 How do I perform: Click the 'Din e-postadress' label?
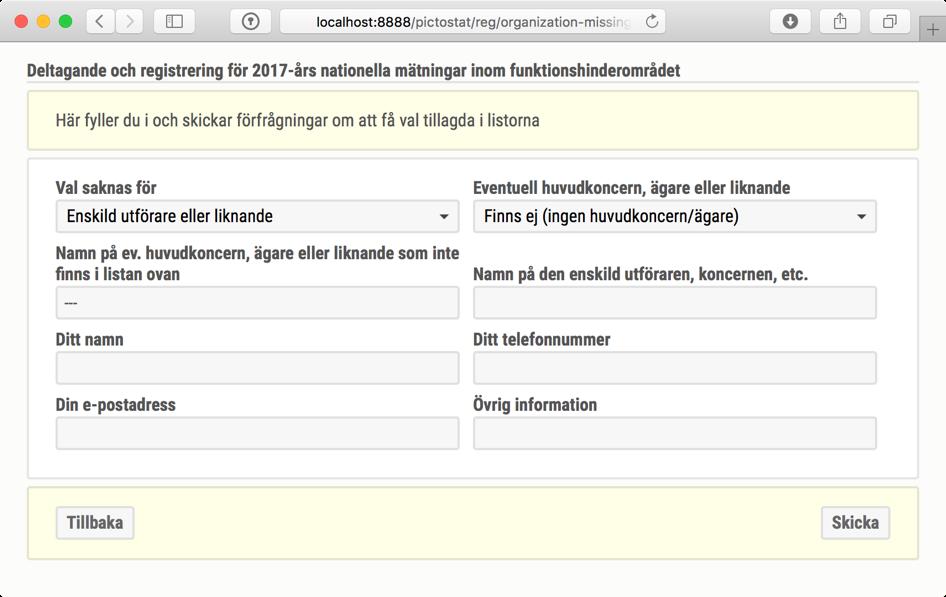tap(116, 405)
